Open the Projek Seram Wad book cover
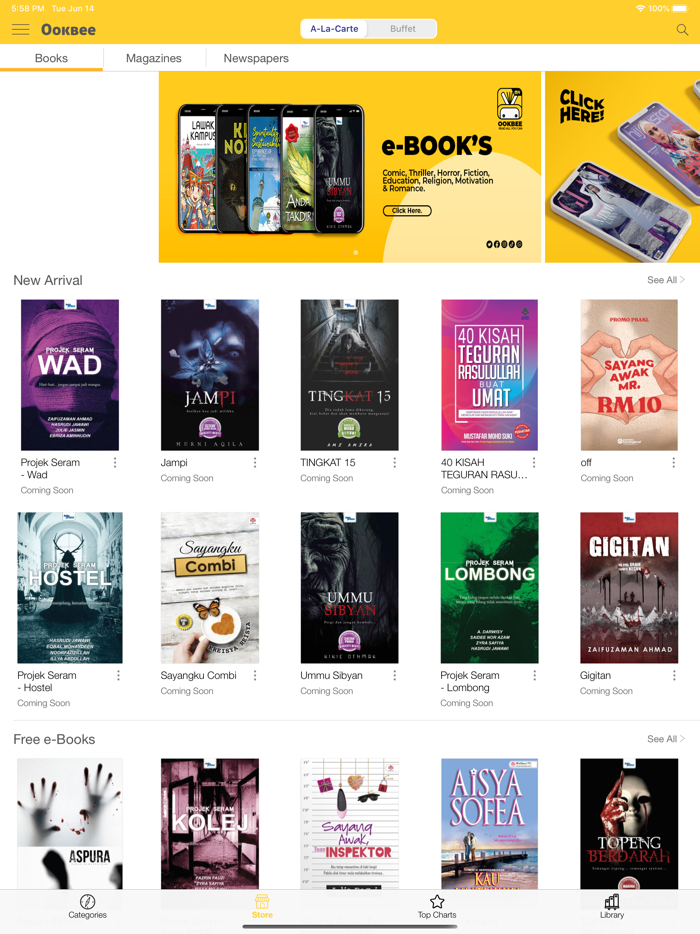700x934 pixels. 70,375
